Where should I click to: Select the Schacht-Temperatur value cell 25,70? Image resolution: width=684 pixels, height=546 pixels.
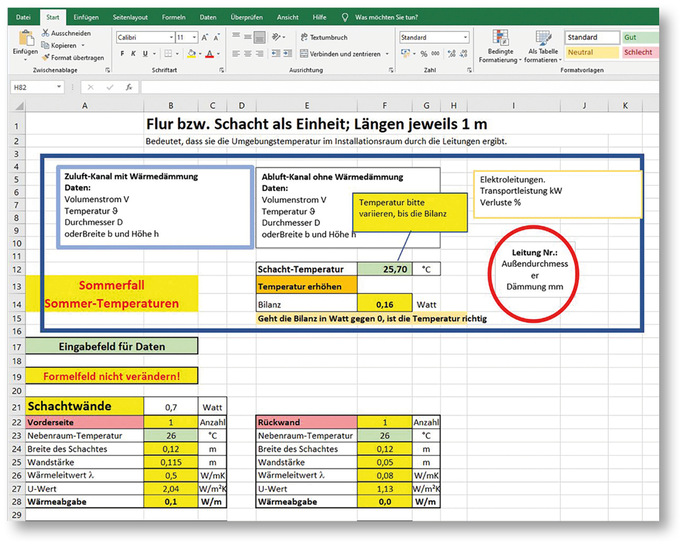(387, 269)
